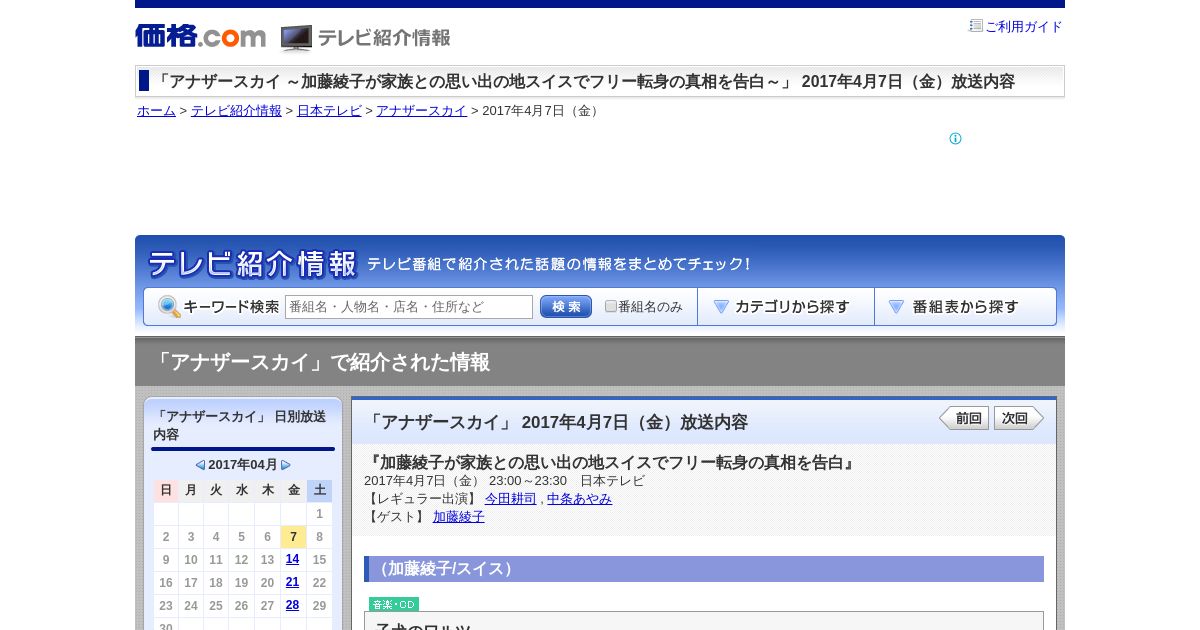Click 日 Sunday column header

166,490
